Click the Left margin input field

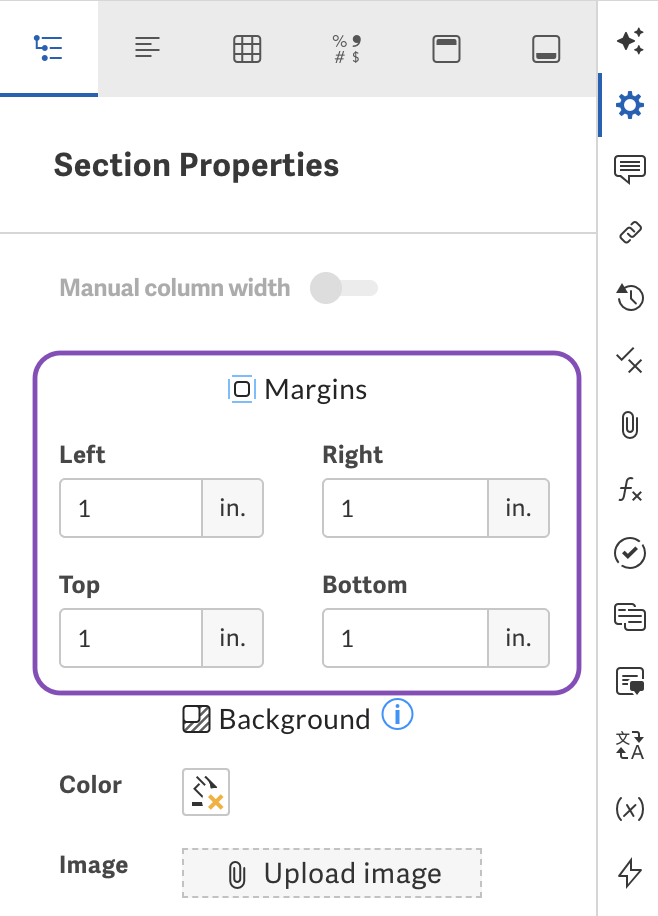click(x=130, y=508)
